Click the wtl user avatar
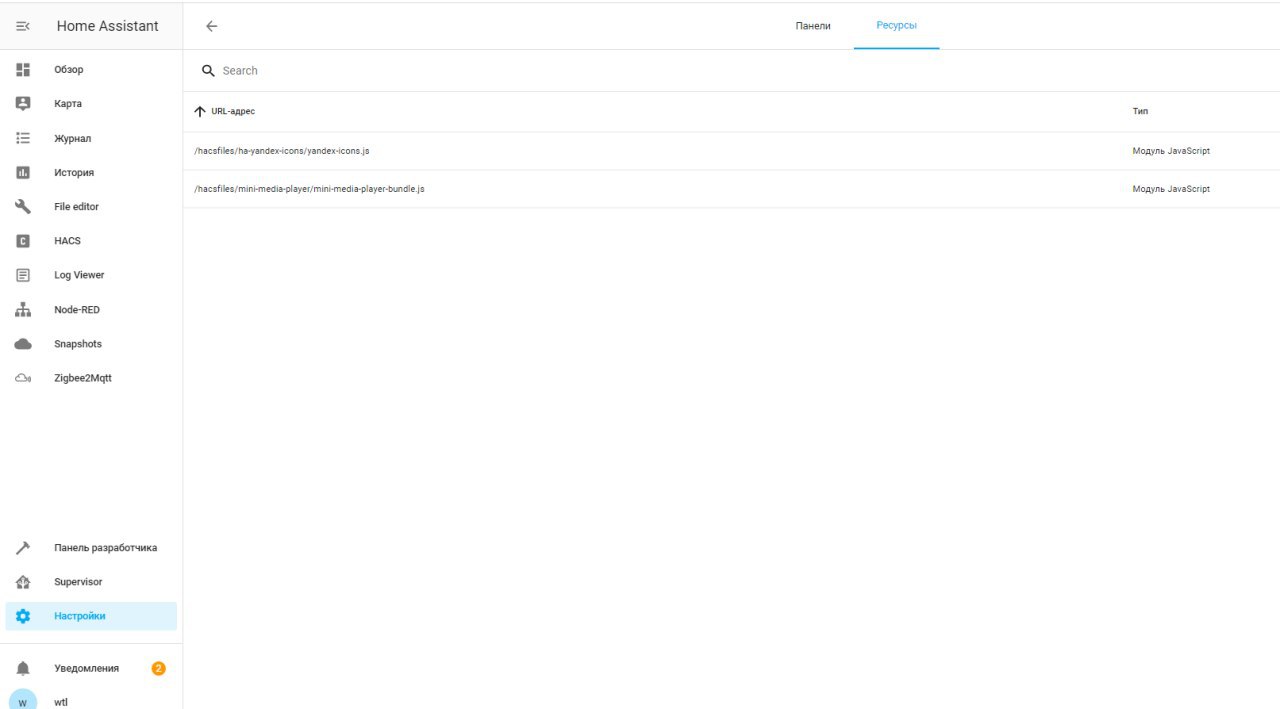Image resolution: width=1280 pixels, height=709 pixels. 23,702
